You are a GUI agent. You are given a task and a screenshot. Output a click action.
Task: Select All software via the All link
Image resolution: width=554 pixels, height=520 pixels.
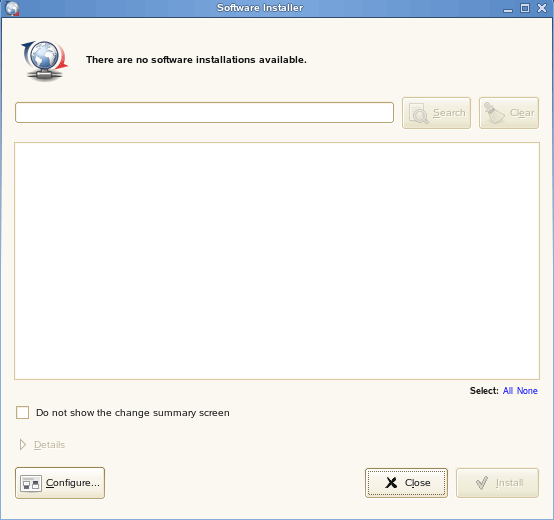point(508,391)
